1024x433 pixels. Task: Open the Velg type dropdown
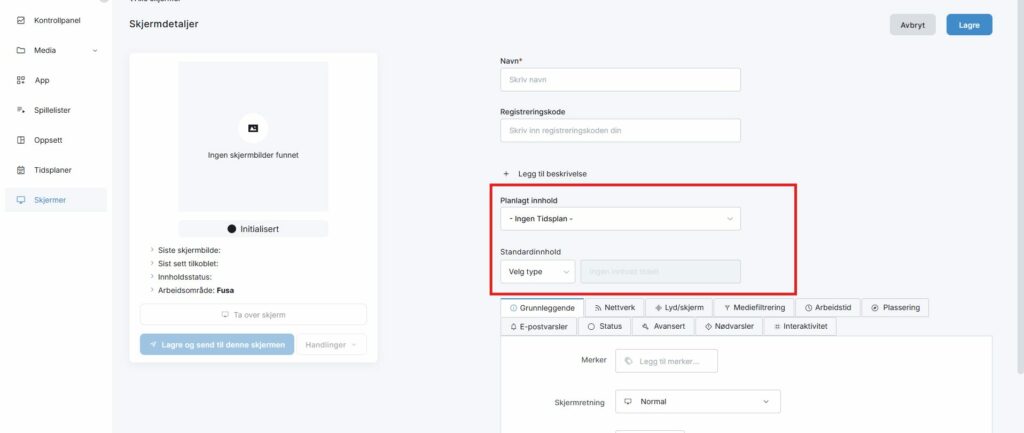tap(537, 272)
